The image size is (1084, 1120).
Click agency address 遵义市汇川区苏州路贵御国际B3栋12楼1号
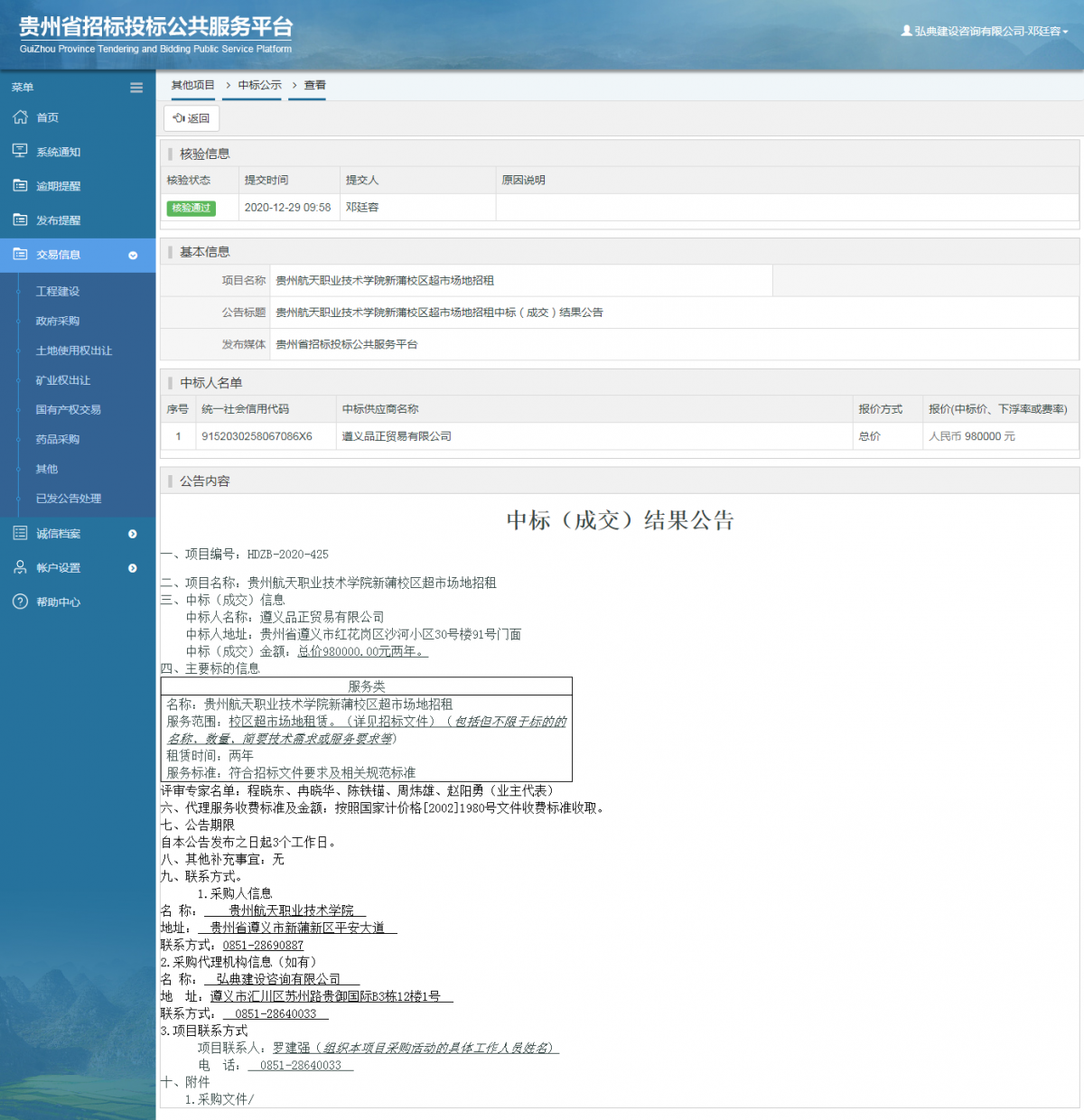click(x=325, y=996)
